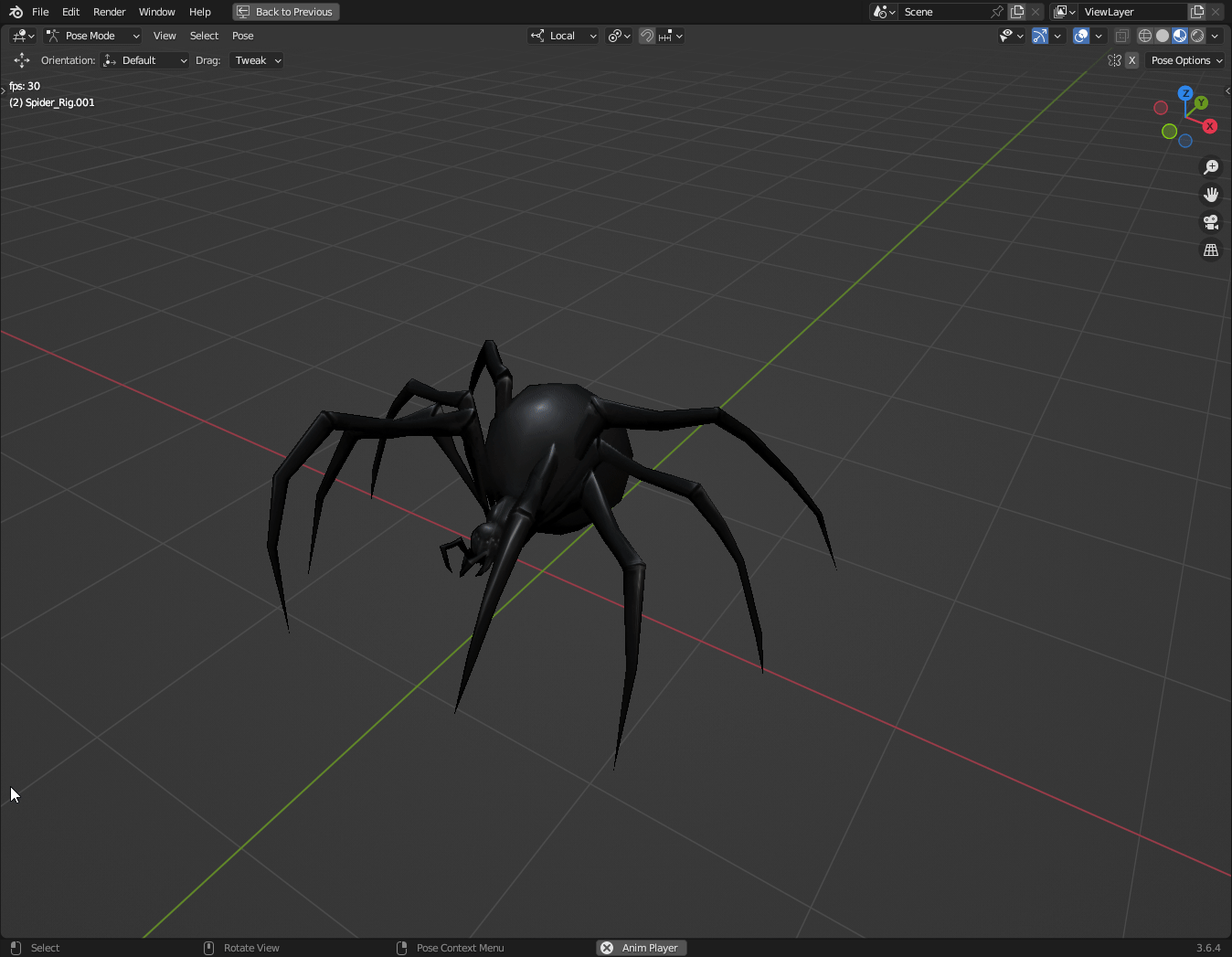The image size is (1232, 957).
Task: Click the negative X axis gizmo circle
Action: (1161, 108)
